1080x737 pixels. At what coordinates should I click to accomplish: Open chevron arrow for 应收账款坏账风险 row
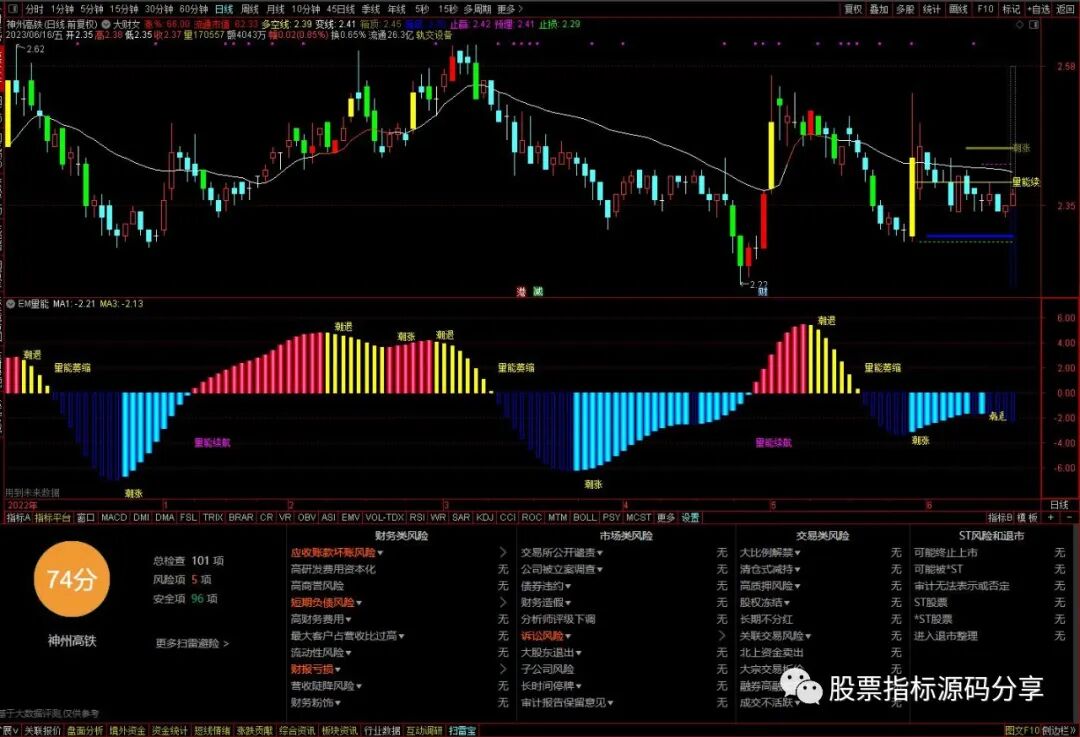coord(503,552)
